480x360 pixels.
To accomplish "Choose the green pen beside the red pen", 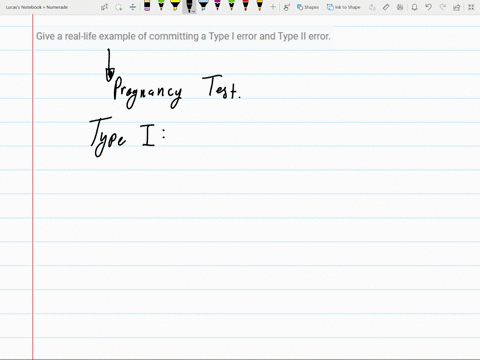I will pos(231,6).
